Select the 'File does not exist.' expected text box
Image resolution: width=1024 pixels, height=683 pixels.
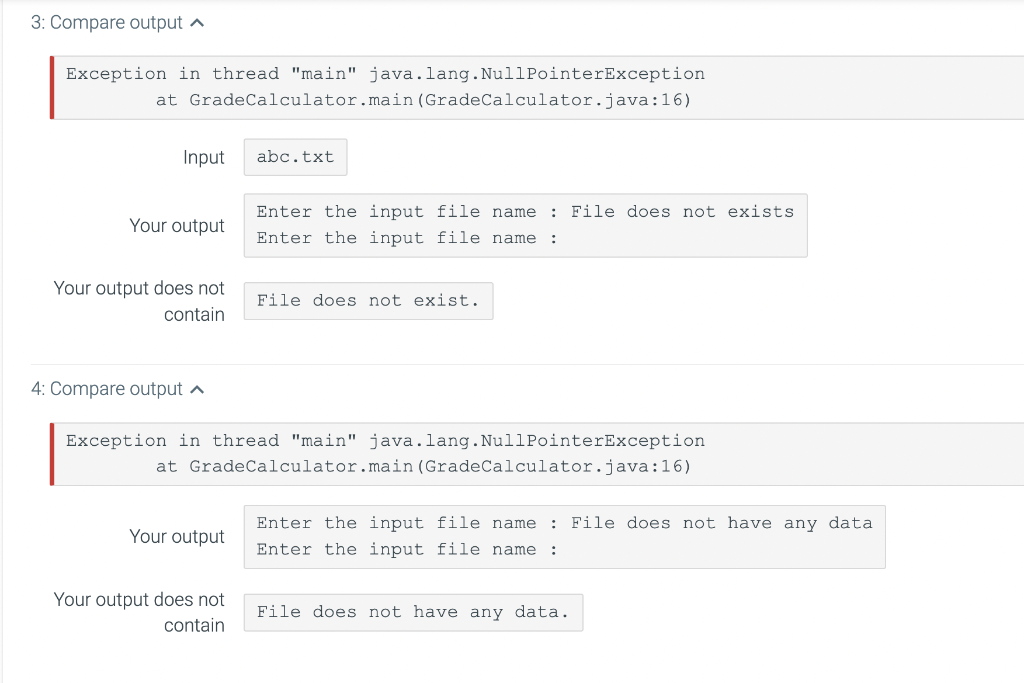pyautogui.click(x=368, y=300)
